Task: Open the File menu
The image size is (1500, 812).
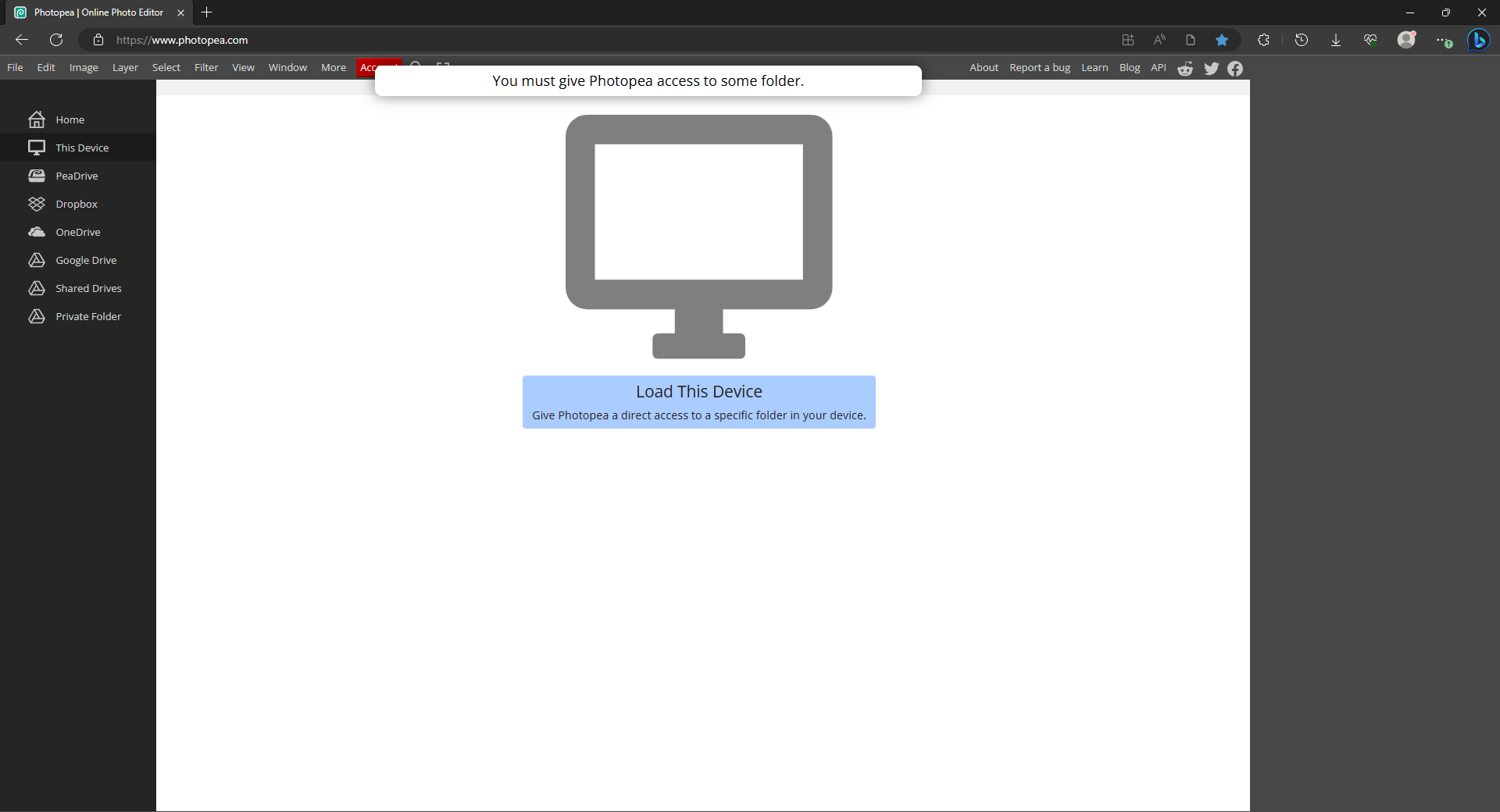Action: (15, 67)
